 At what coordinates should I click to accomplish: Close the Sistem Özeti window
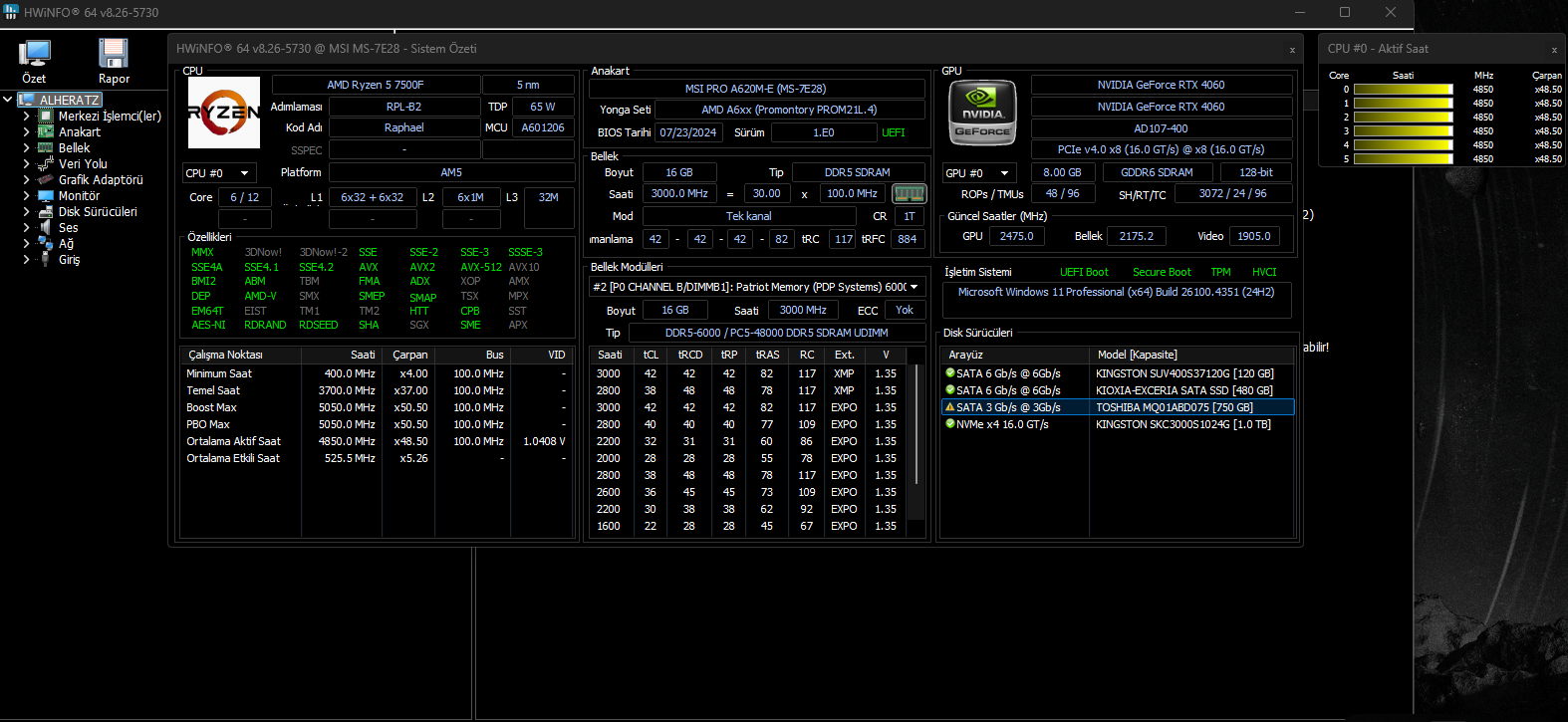1292,49
